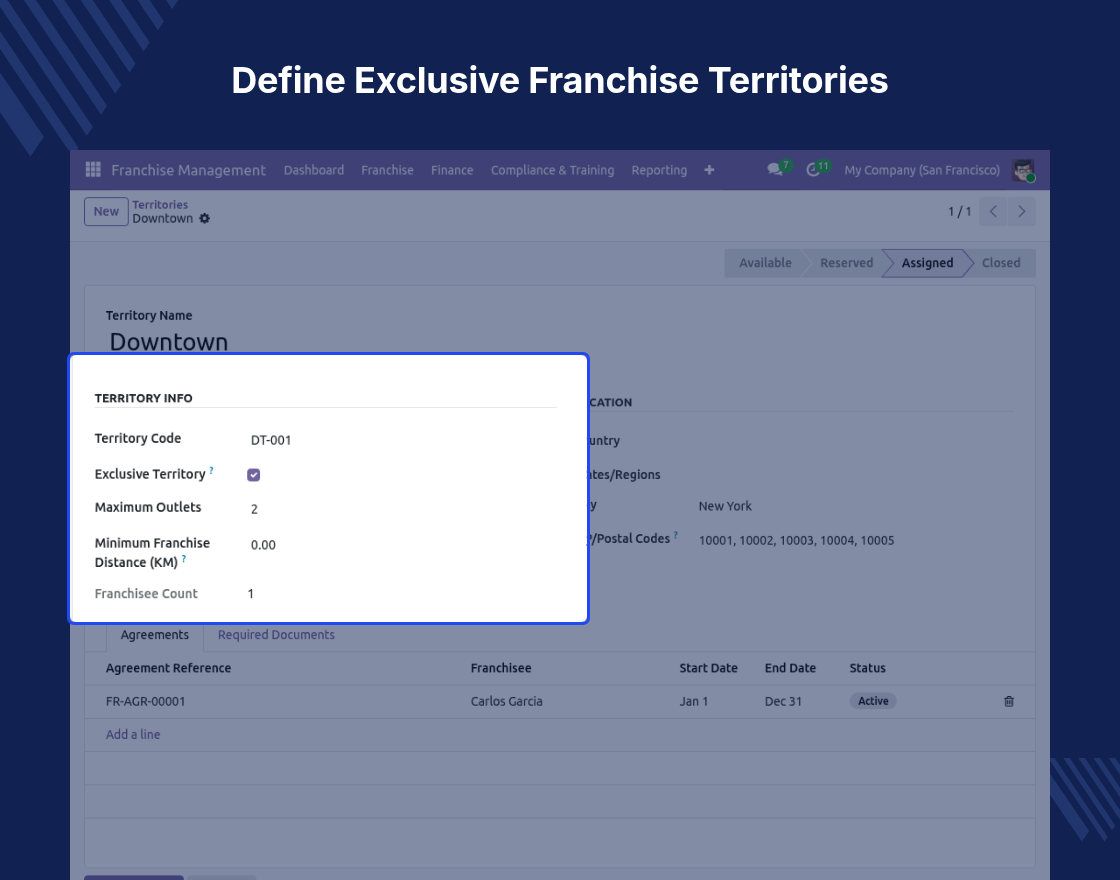This screenshot has width=1120, height=880.
Task: Sort by Start Date column header
Action: point(708,669)
